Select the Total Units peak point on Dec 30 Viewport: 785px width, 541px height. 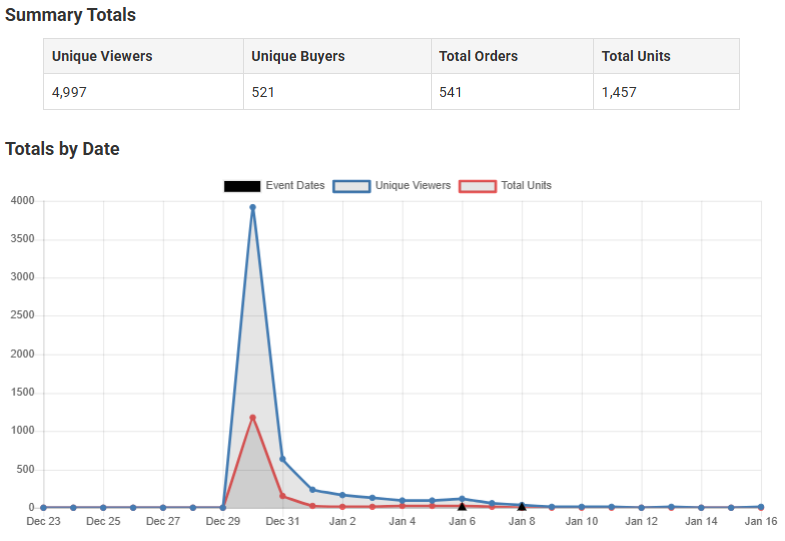tap(253, 417)
